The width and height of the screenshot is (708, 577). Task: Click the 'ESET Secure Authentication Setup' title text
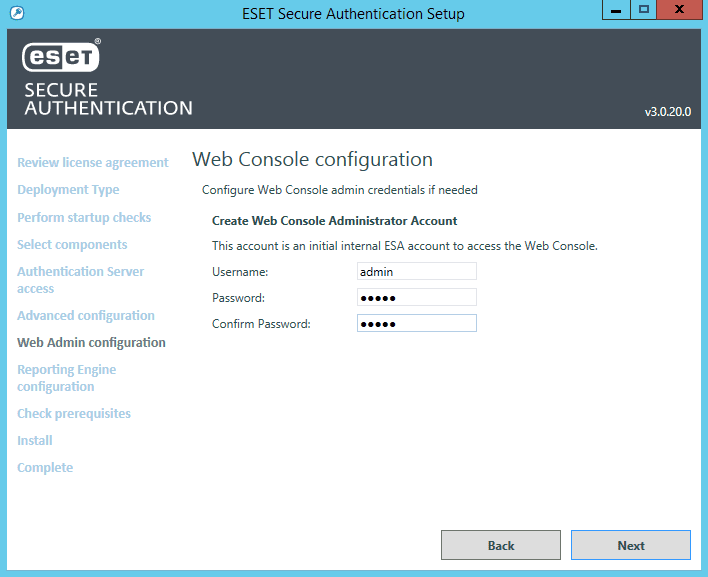click(x=353, y=14)
